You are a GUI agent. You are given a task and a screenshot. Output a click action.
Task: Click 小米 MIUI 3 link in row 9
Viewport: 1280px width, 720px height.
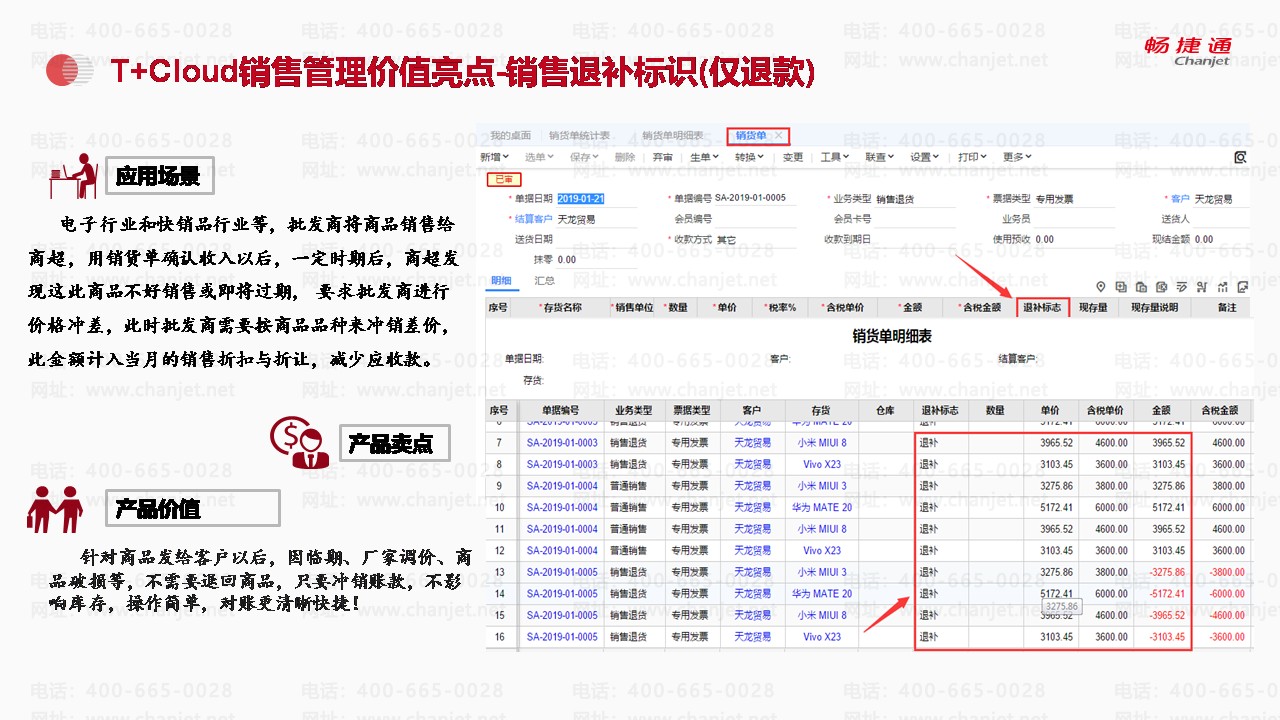pyautogui.click(x=822, y=486)
